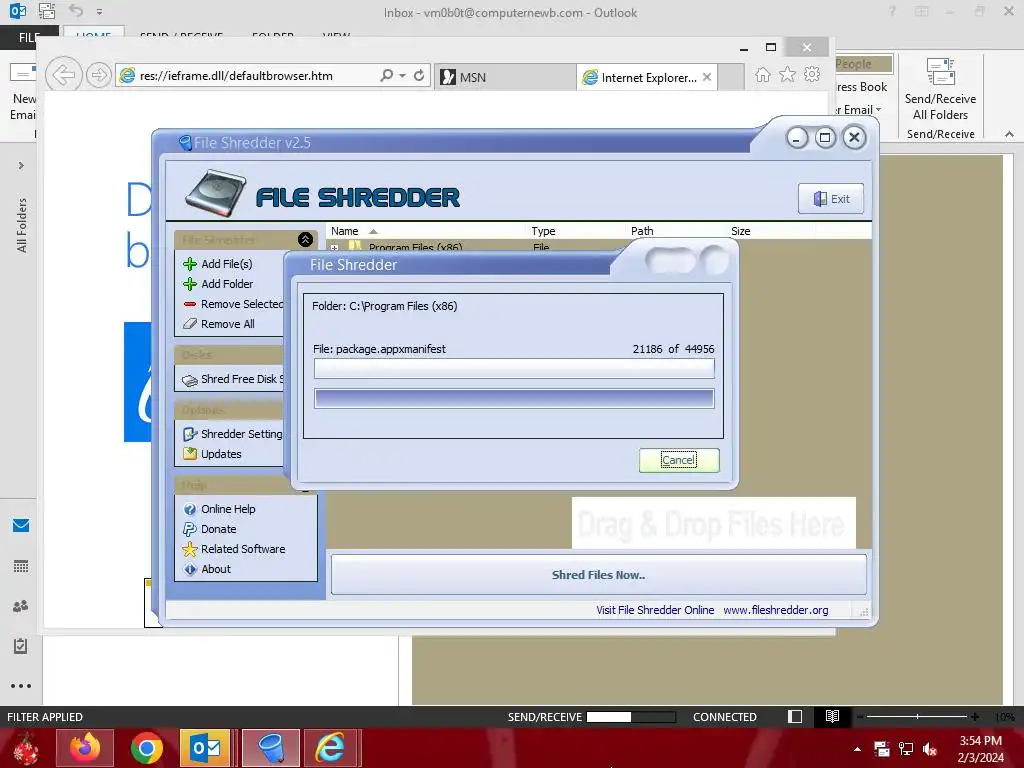The image size is (1024, 768).
Task: Click Add Folder green plus icon
Action: click(x=190, y=284)
